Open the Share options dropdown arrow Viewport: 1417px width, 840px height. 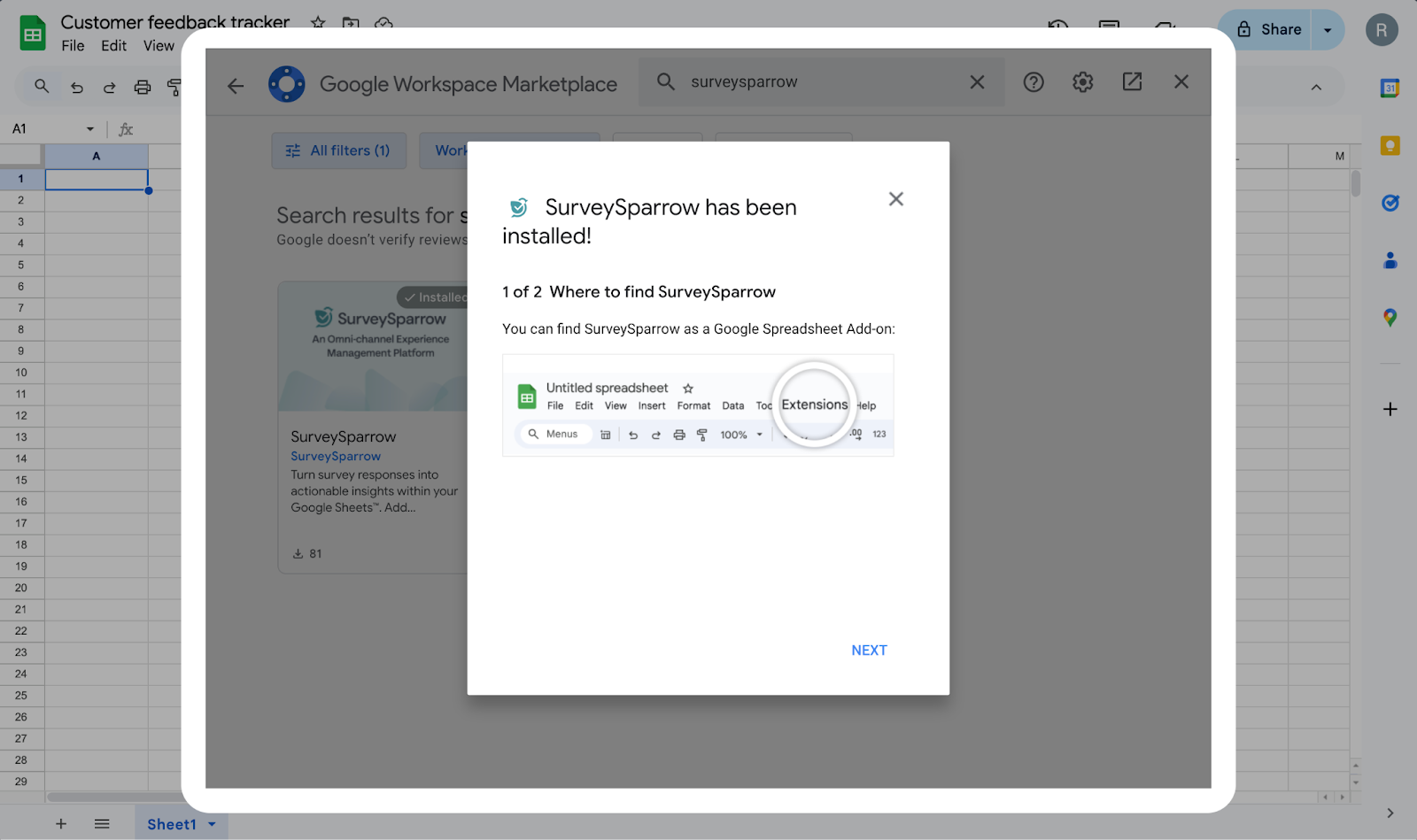[1327, 30]
